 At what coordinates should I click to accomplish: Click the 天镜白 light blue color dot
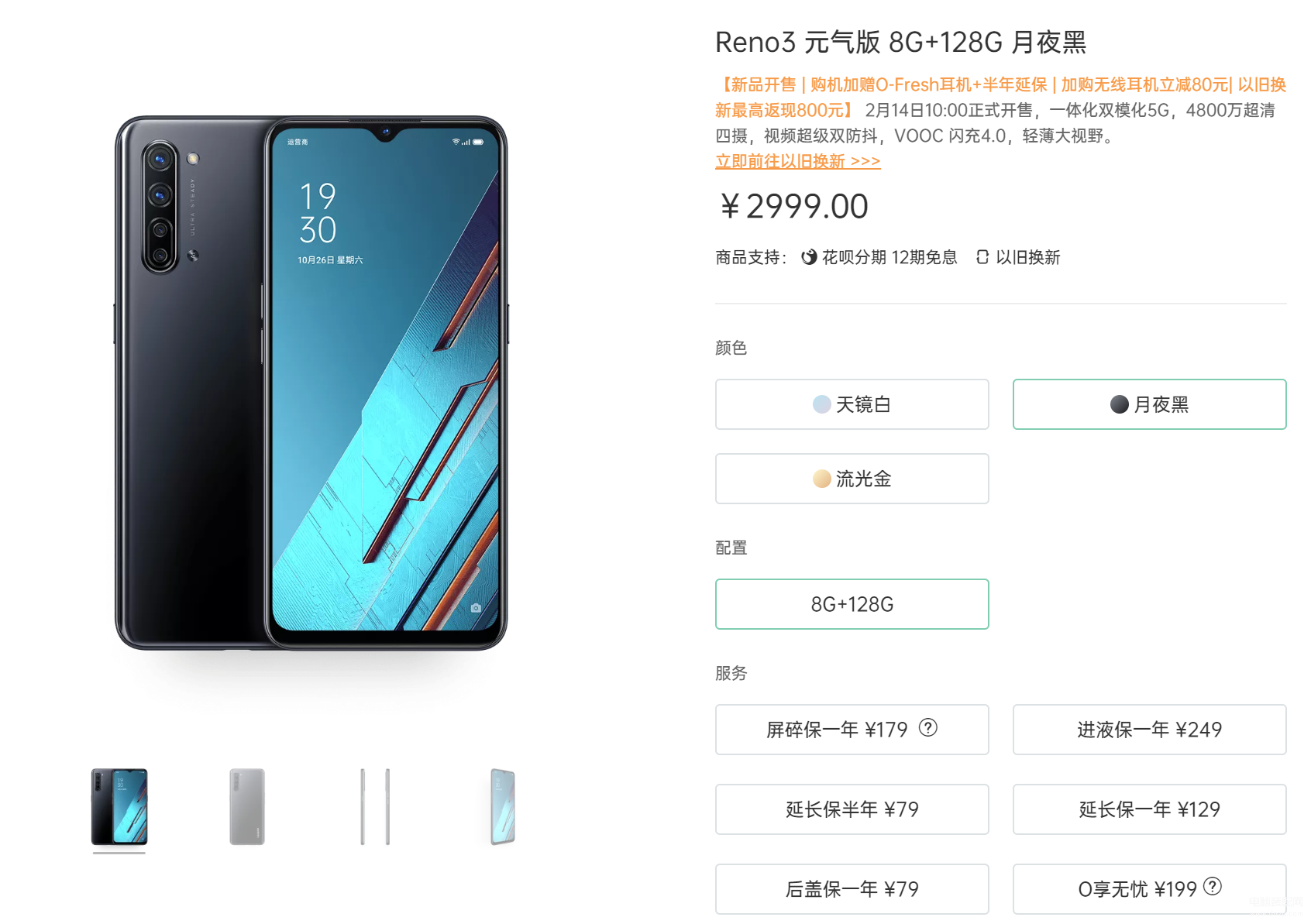coord(821,404)
